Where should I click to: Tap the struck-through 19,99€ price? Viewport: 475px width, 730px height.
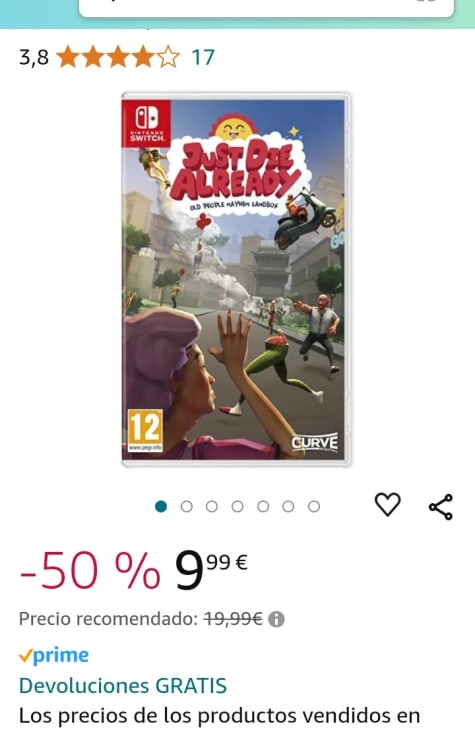pos(233,619)
